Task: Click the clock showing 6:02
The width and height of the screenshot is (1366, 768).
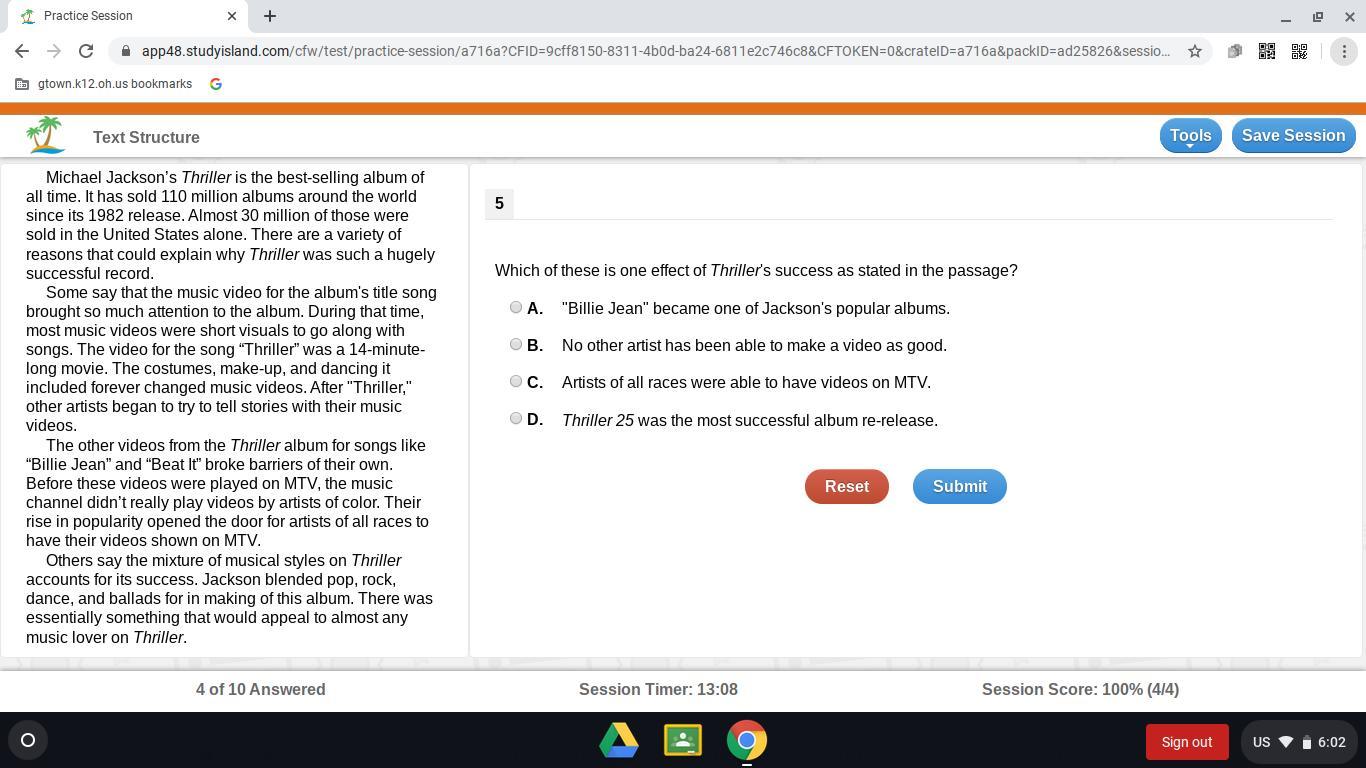Action: pos(1331,742)
